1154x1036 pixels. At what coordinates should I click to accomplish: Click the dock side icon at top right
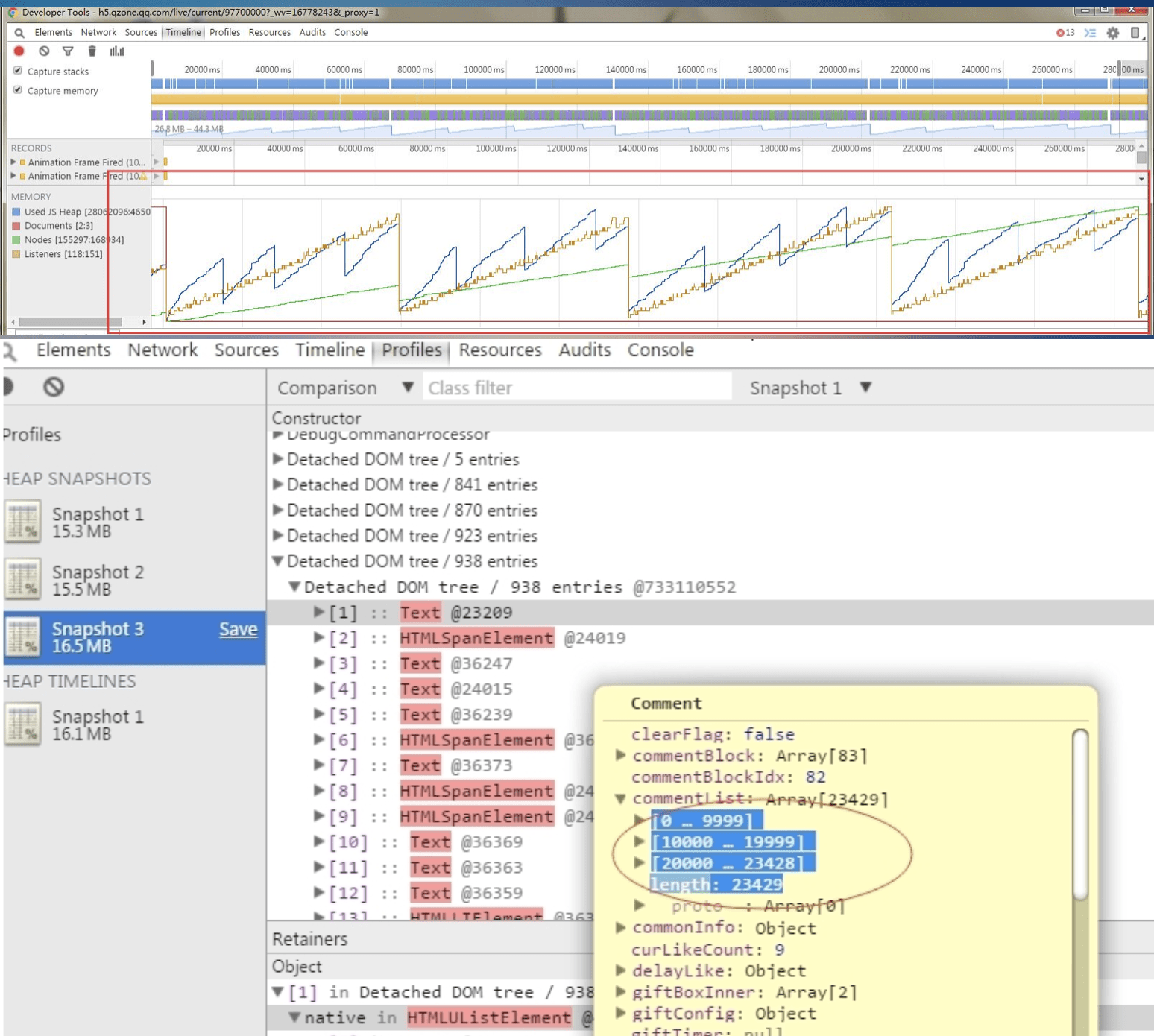(1135, 33)
